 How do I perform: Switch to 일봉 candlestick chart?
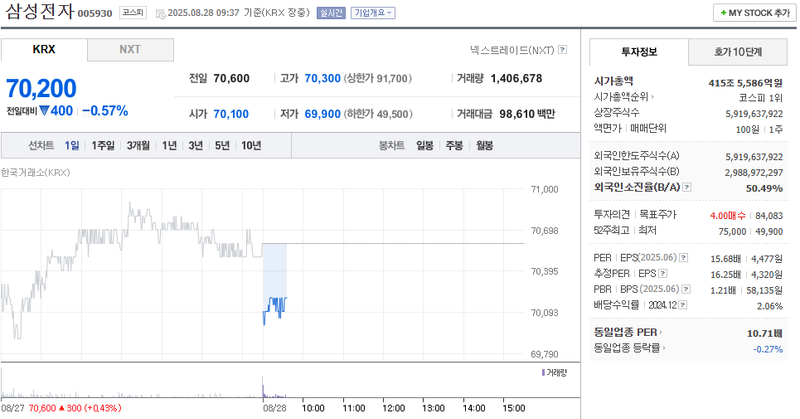(x=424, y=145)
